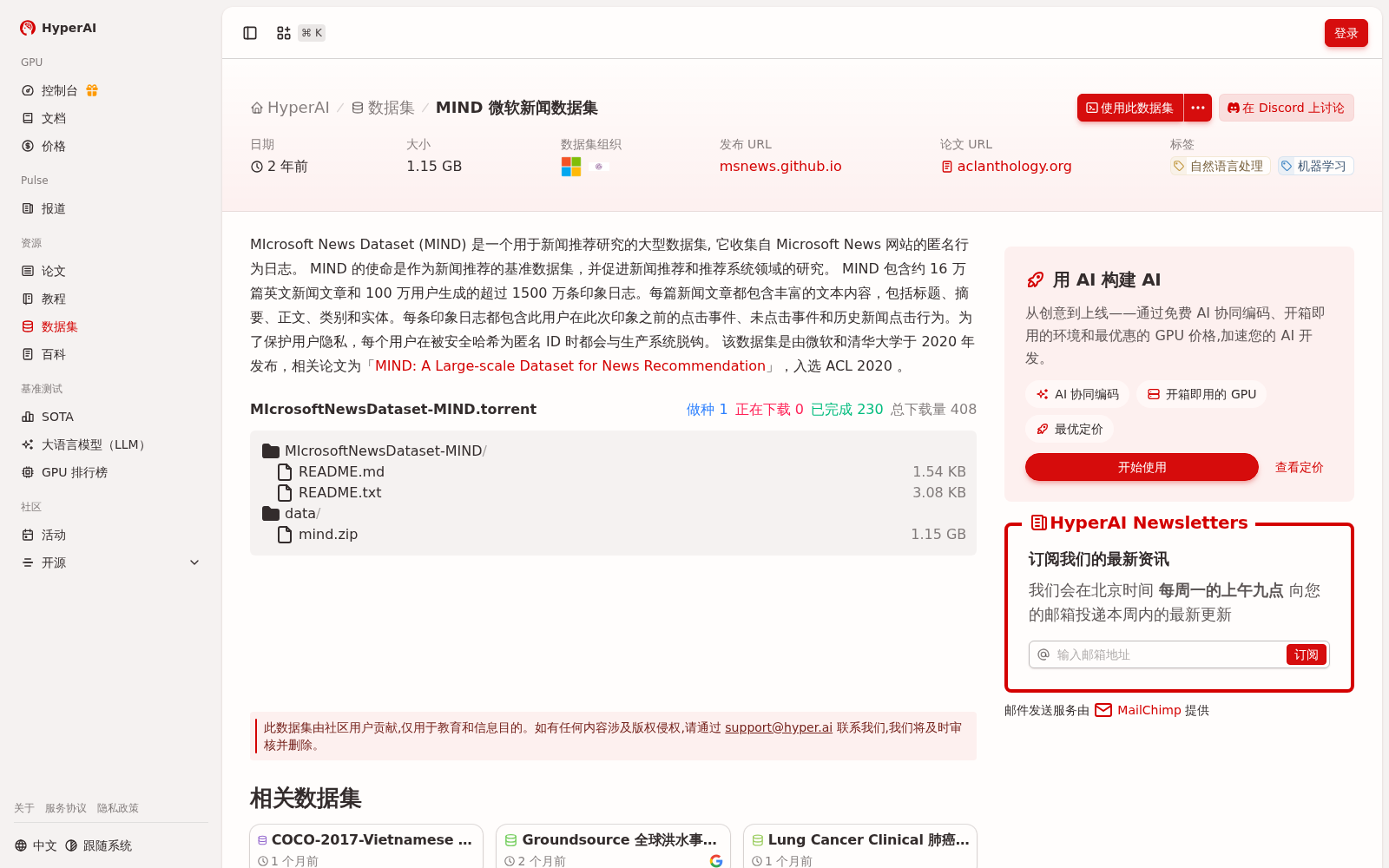This screenshot has width=1389, height=868.
Task: Click 在 Discord 上讨论 button
Action: [x=1287, y=108]
